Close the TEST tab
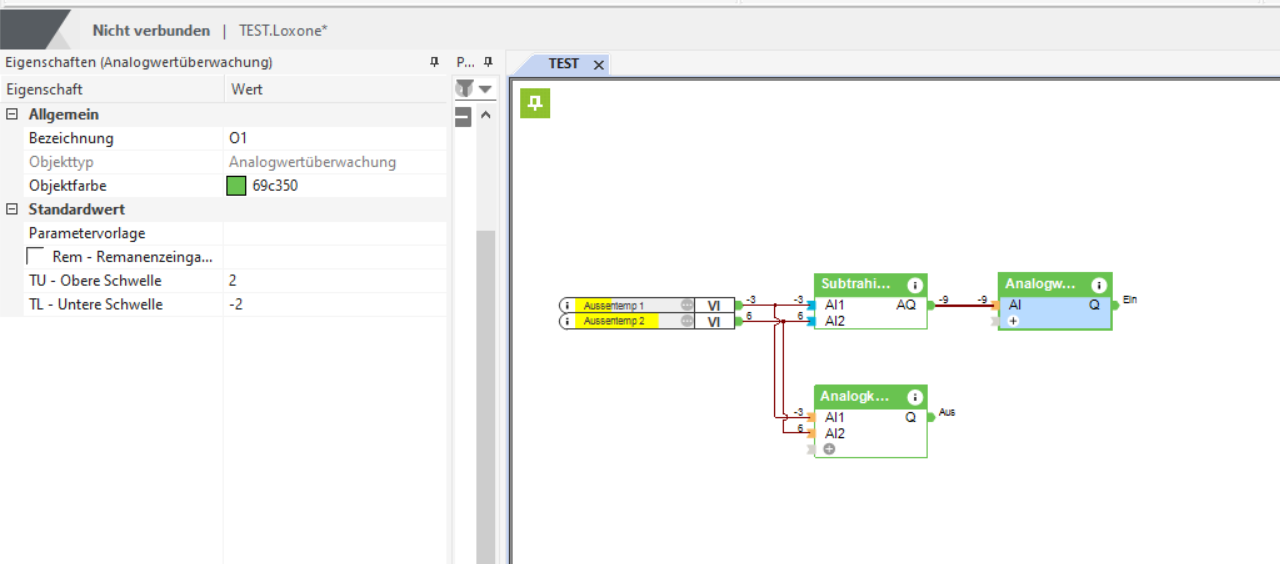This screenshot has height=564, width=1280. coord(598,64)
